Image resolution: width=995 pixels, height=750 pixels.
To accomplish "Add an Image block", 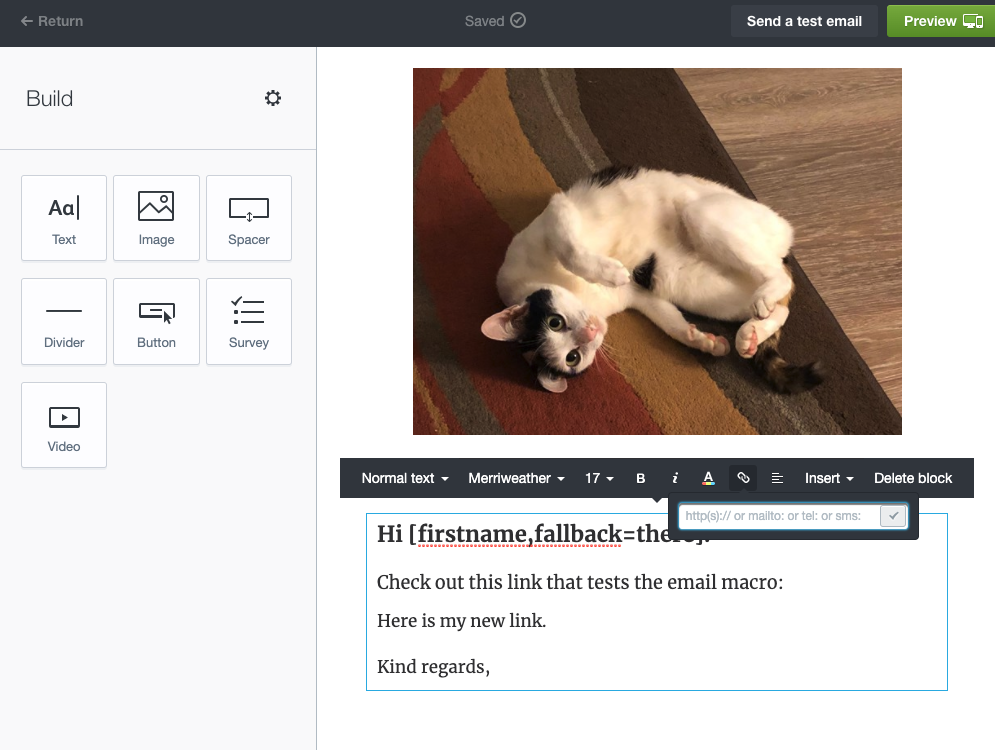I will point(156,218).
